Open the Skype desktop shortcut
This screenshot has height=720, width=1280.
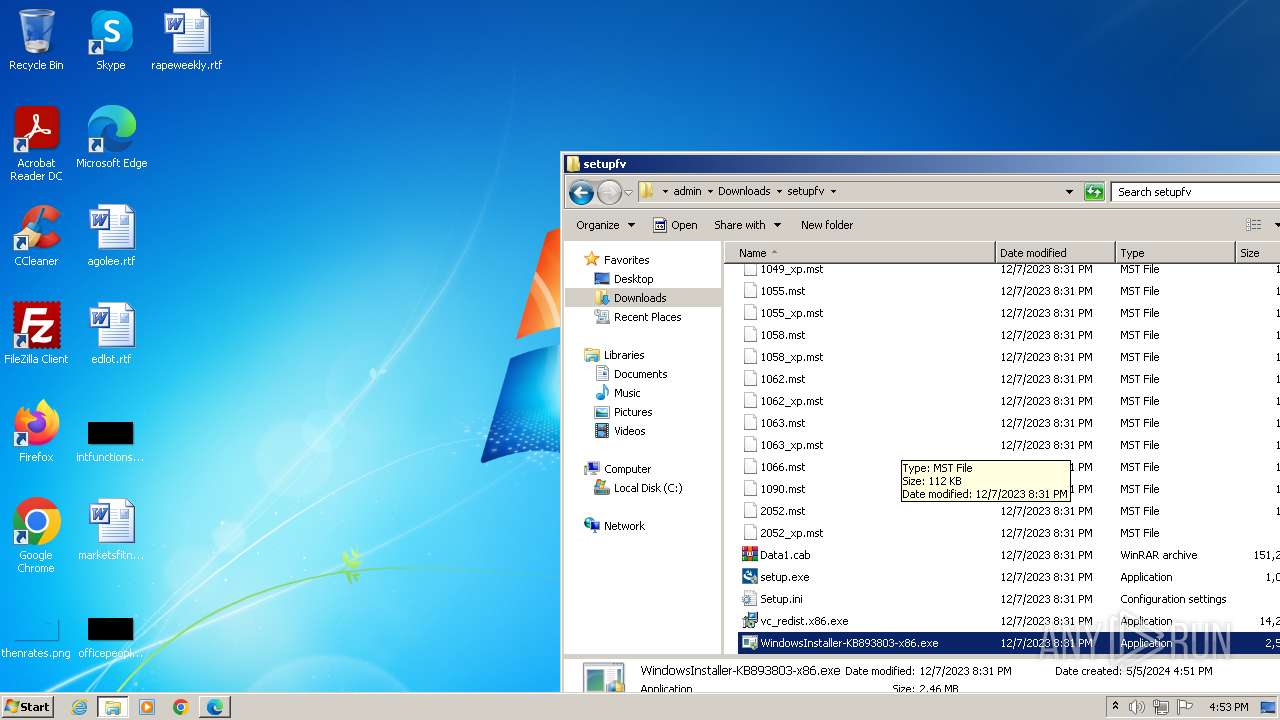(111, 40)
